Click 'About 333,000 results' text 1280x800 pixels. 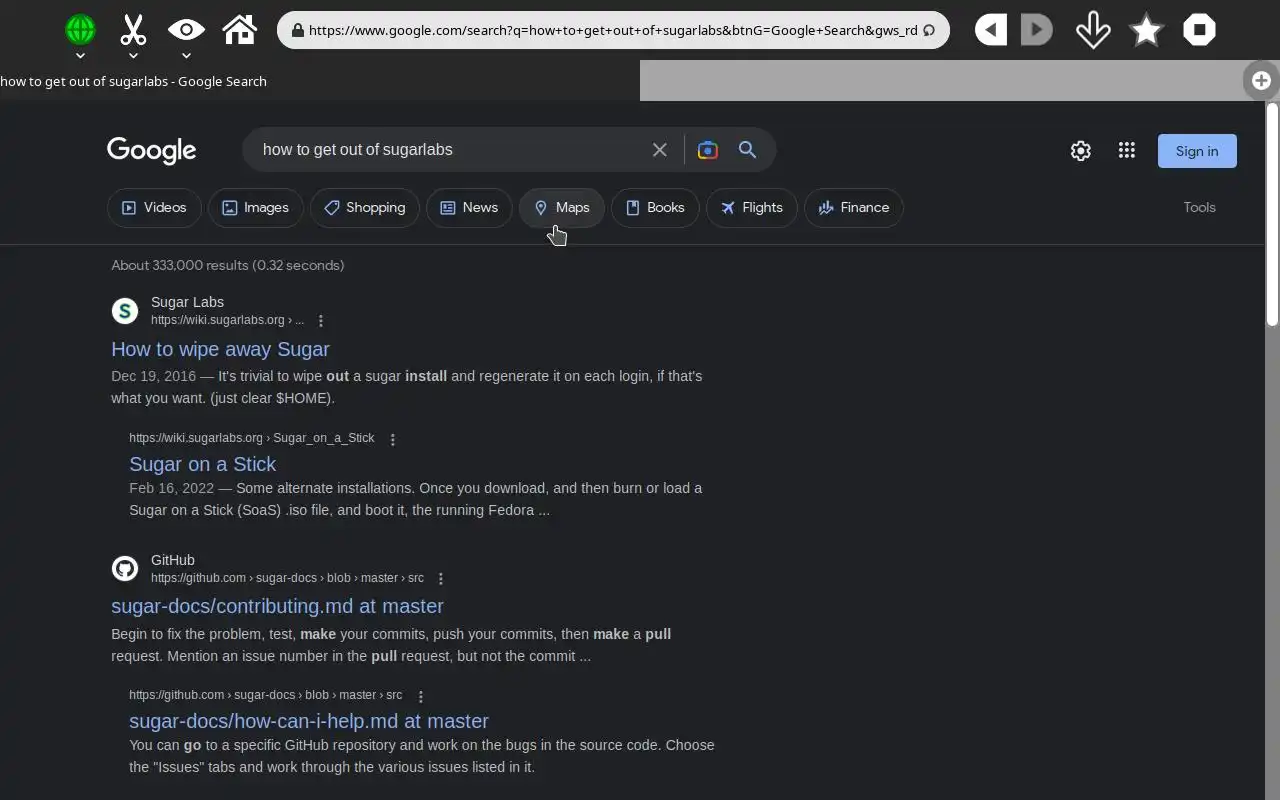click(227, 265)
